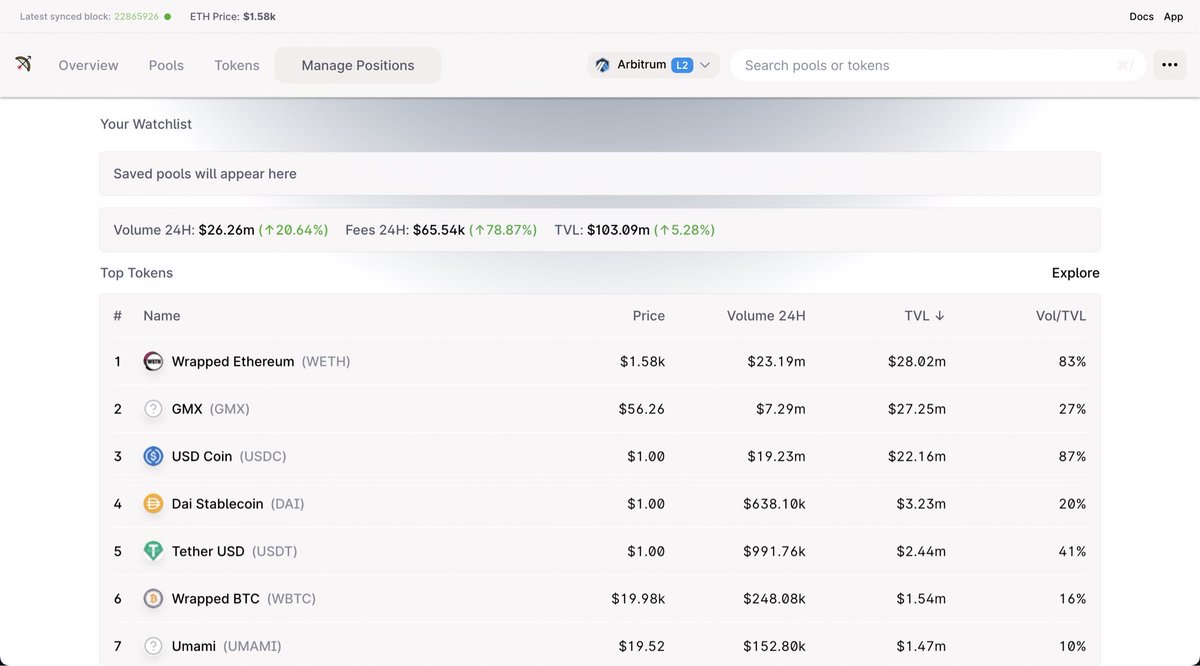Switch to the Tokens tab
Screen dimensions: 1200x666
click(237, 65)
